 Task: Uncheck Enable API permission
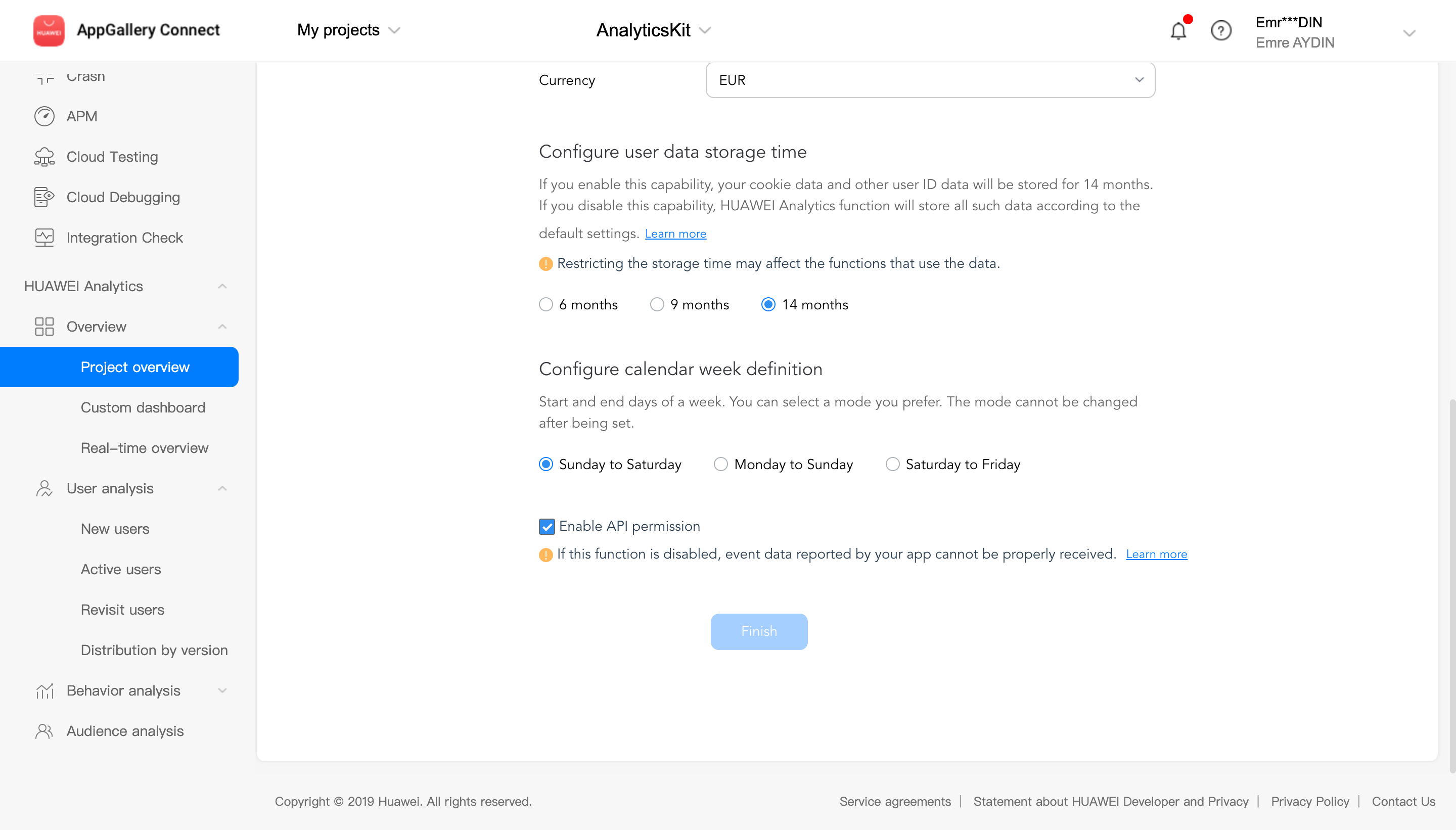(x=546, y=526)
